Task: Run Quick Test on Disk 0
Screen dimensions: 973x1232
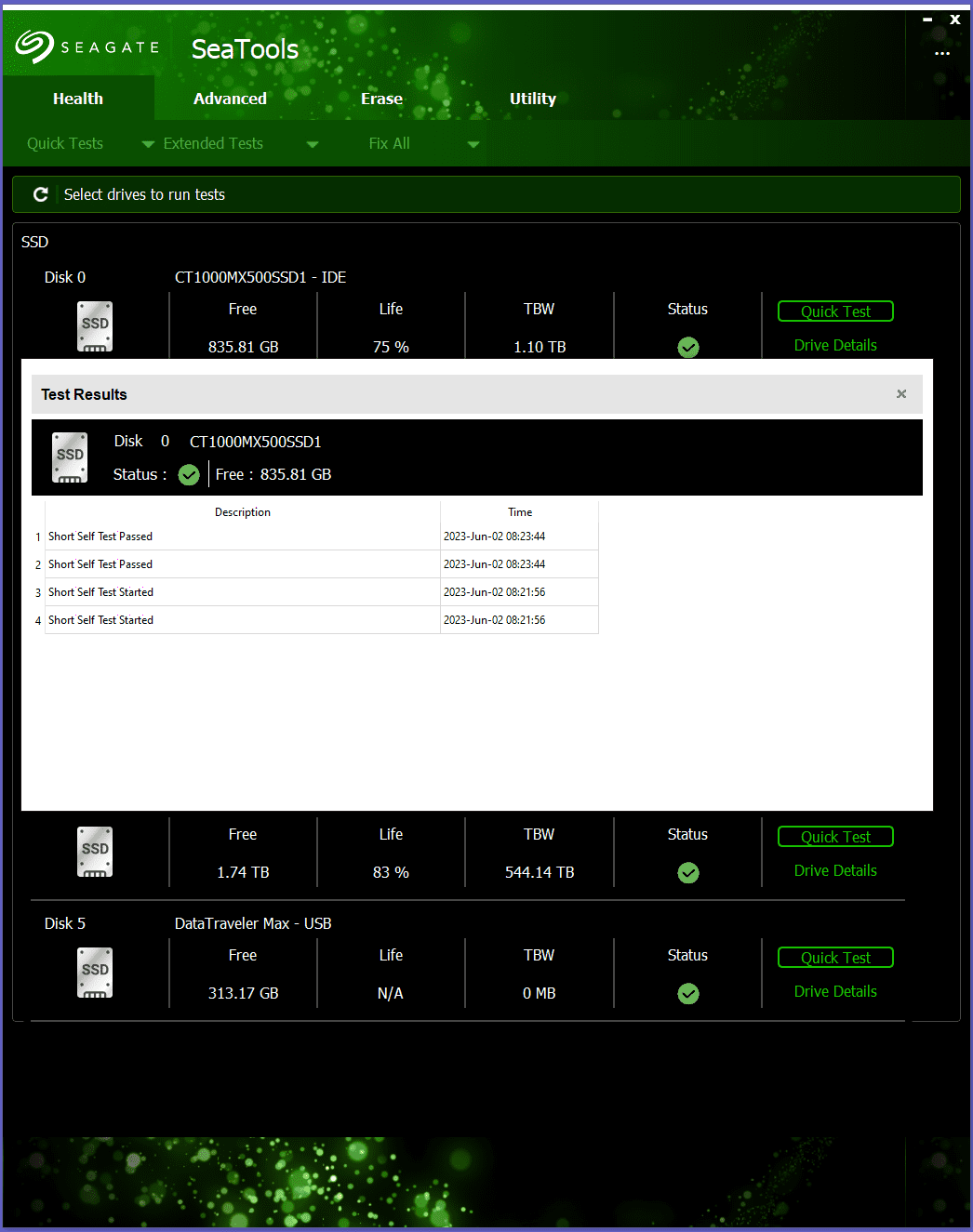Action: tap(835, 311)
